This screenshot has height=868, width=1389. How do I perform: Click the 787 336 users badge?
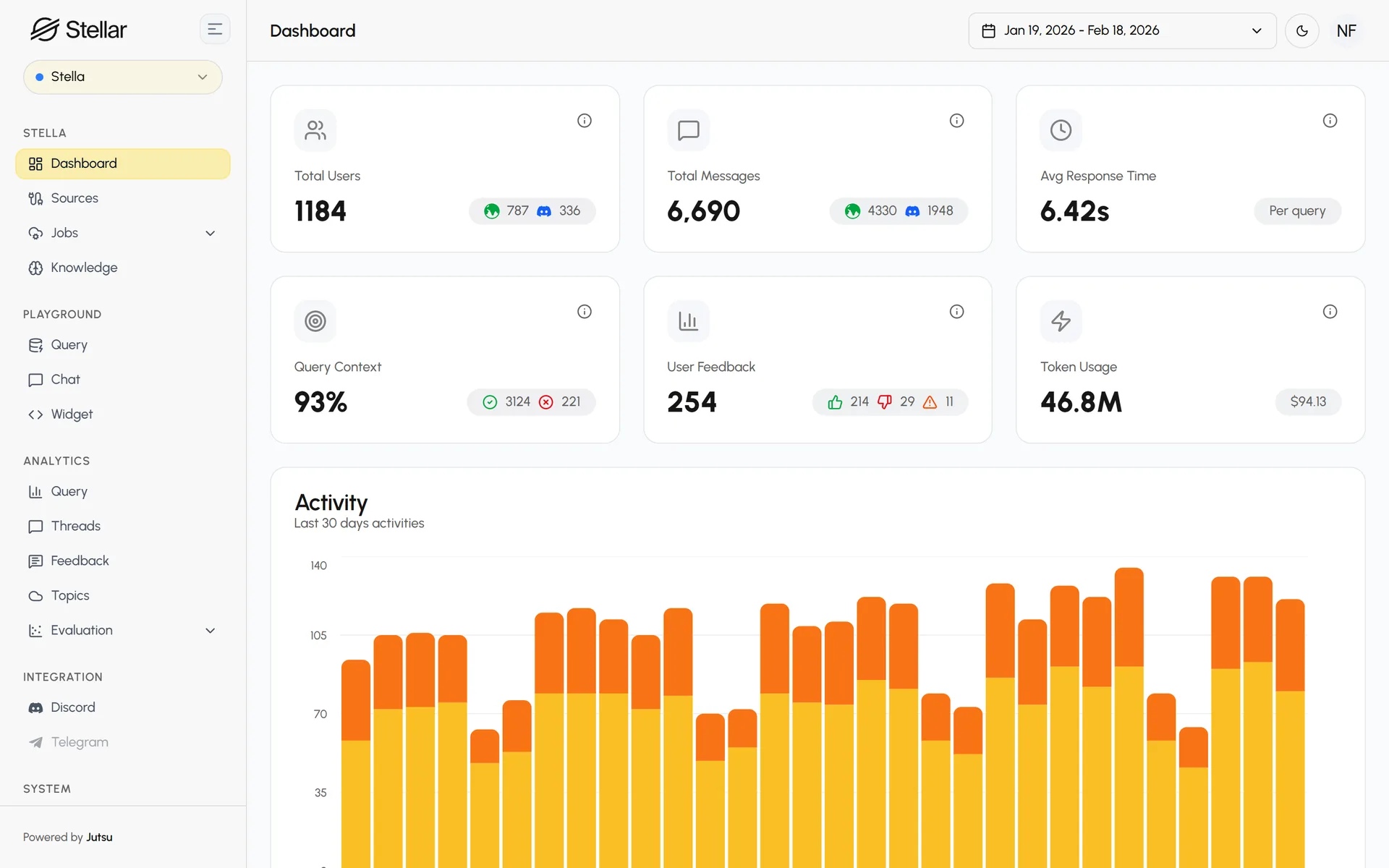point(532,211)
